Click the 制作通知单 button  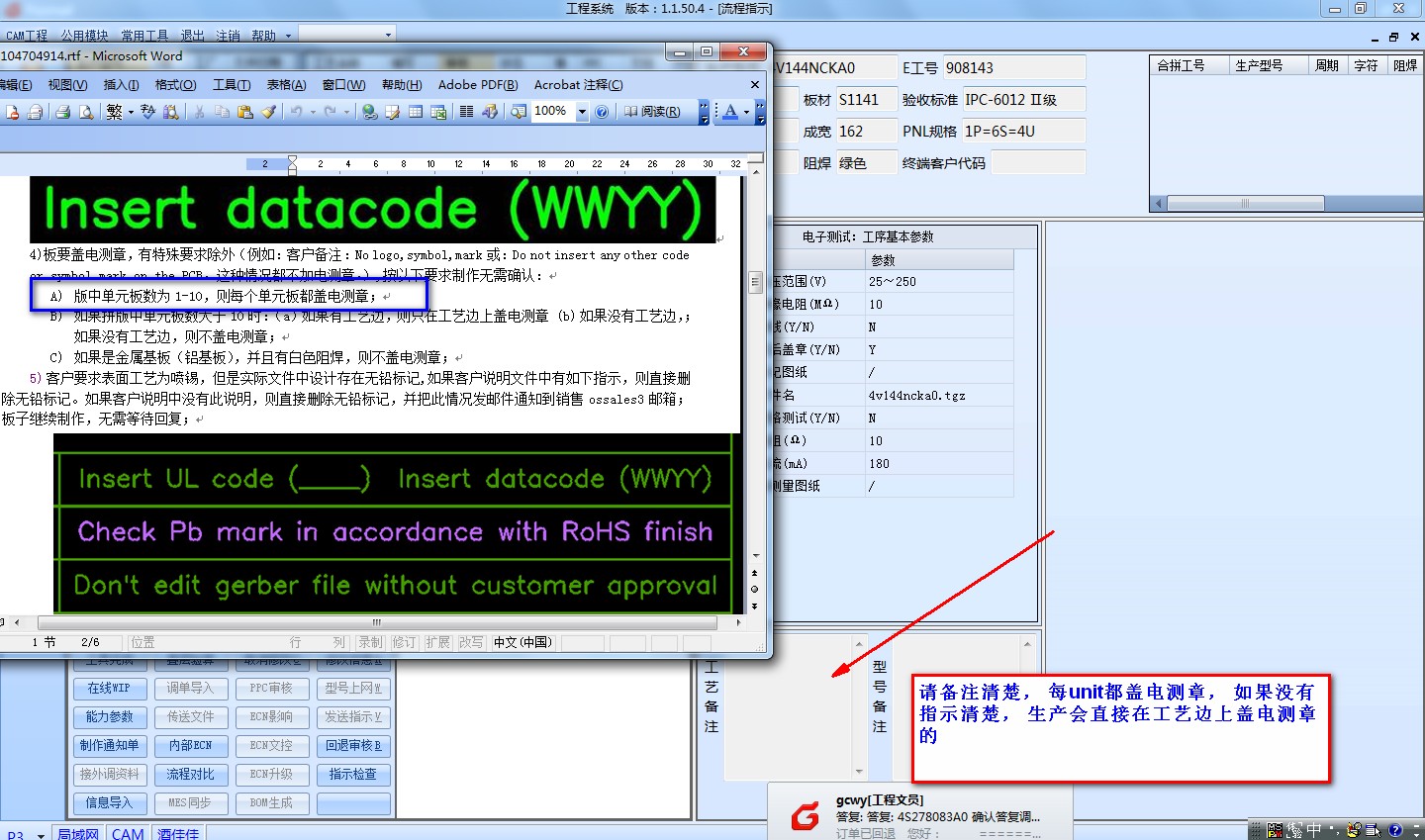109,745
